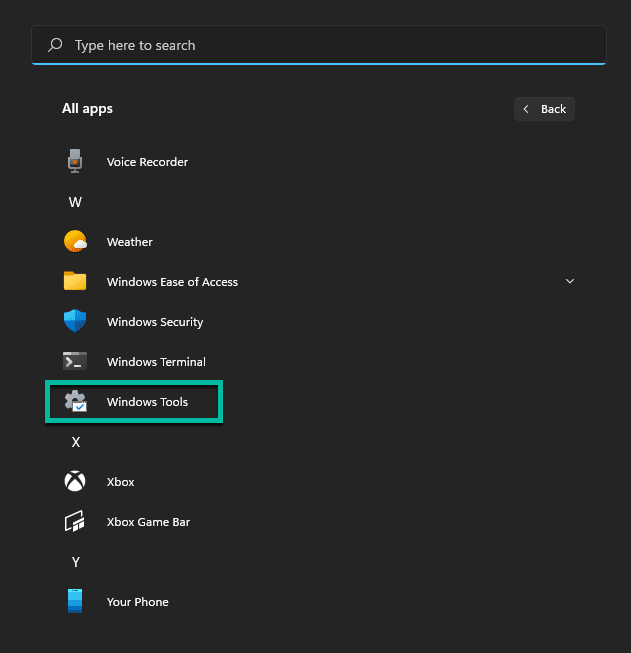This screenshot has height=653, width=631.
Task: Click the search magnifier icon
Action: (55, 45)
